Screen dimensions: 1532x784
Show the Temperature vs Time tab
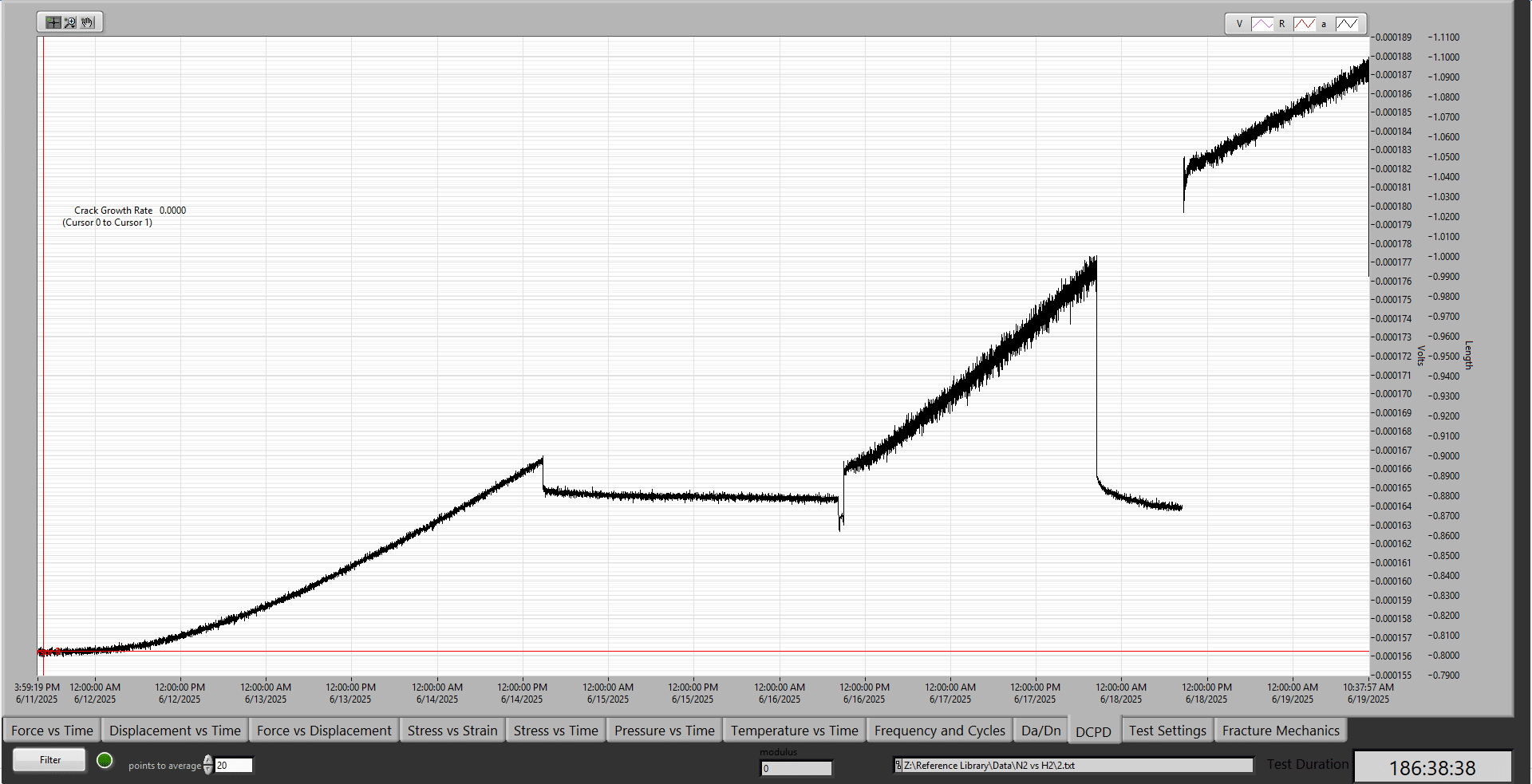[794, 731]
